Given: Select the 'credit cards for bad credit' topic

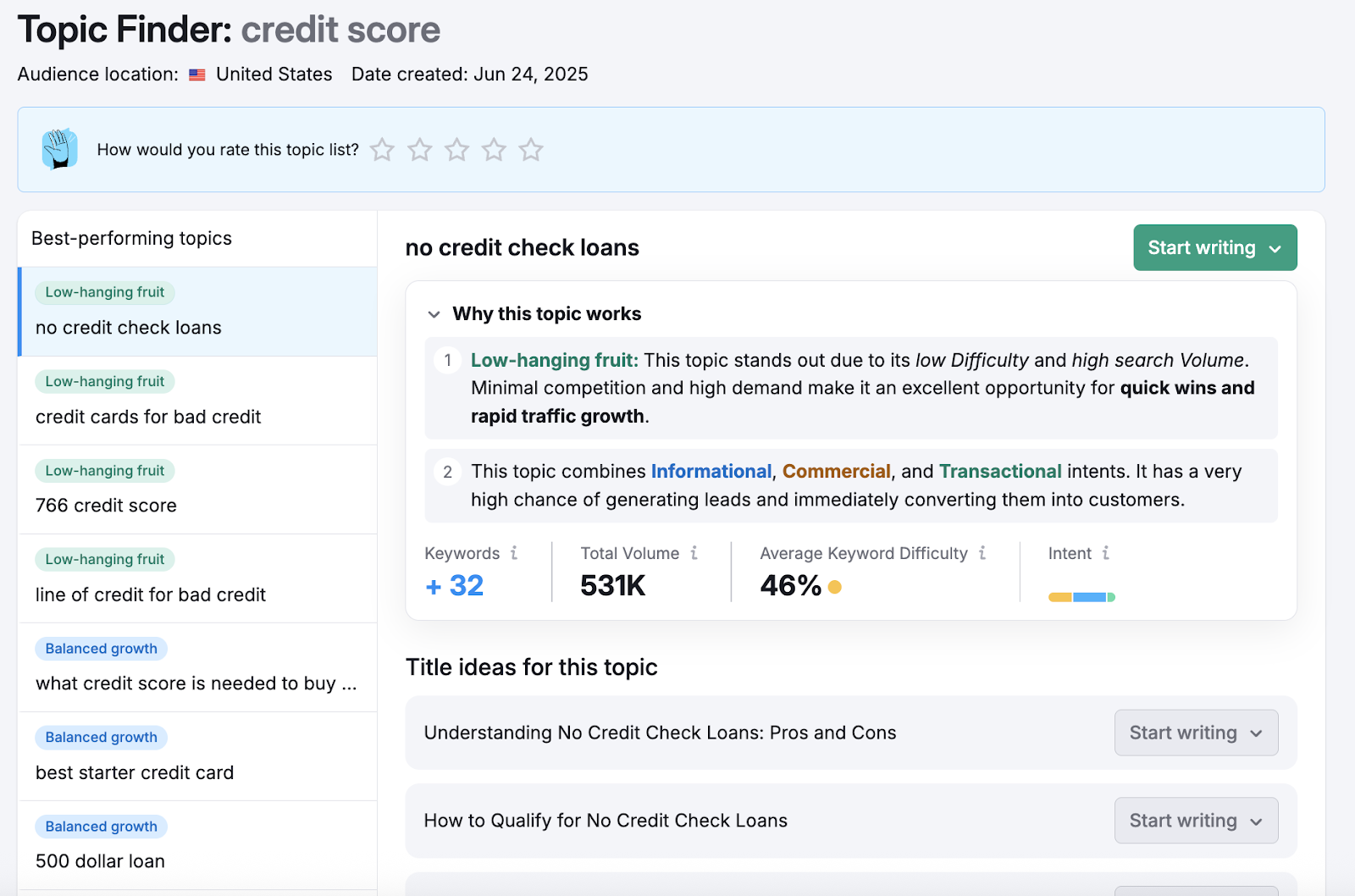Looking at the screenshot, I should tap(148, 417).
